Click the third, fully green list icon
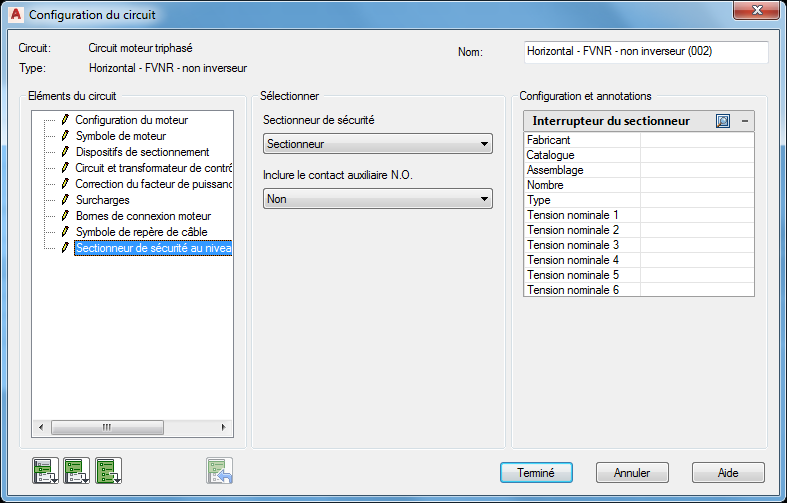787x503 pixels. (108, 470)
